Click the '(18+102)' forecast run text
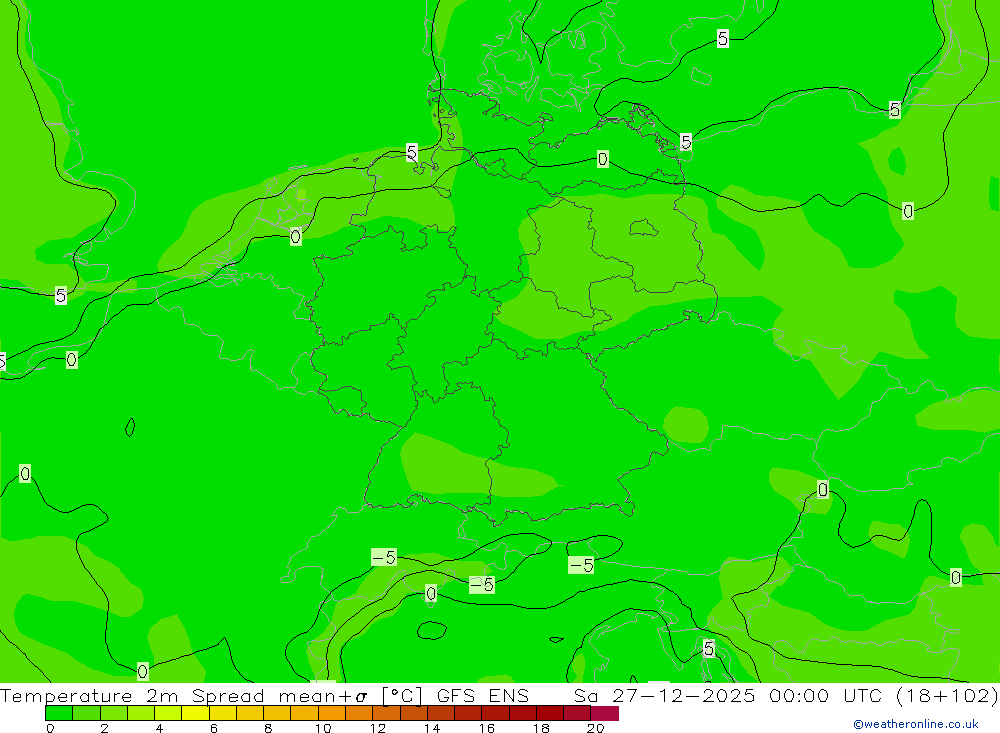The width and height of the screenshot is (1000, 733). [947, 695]
